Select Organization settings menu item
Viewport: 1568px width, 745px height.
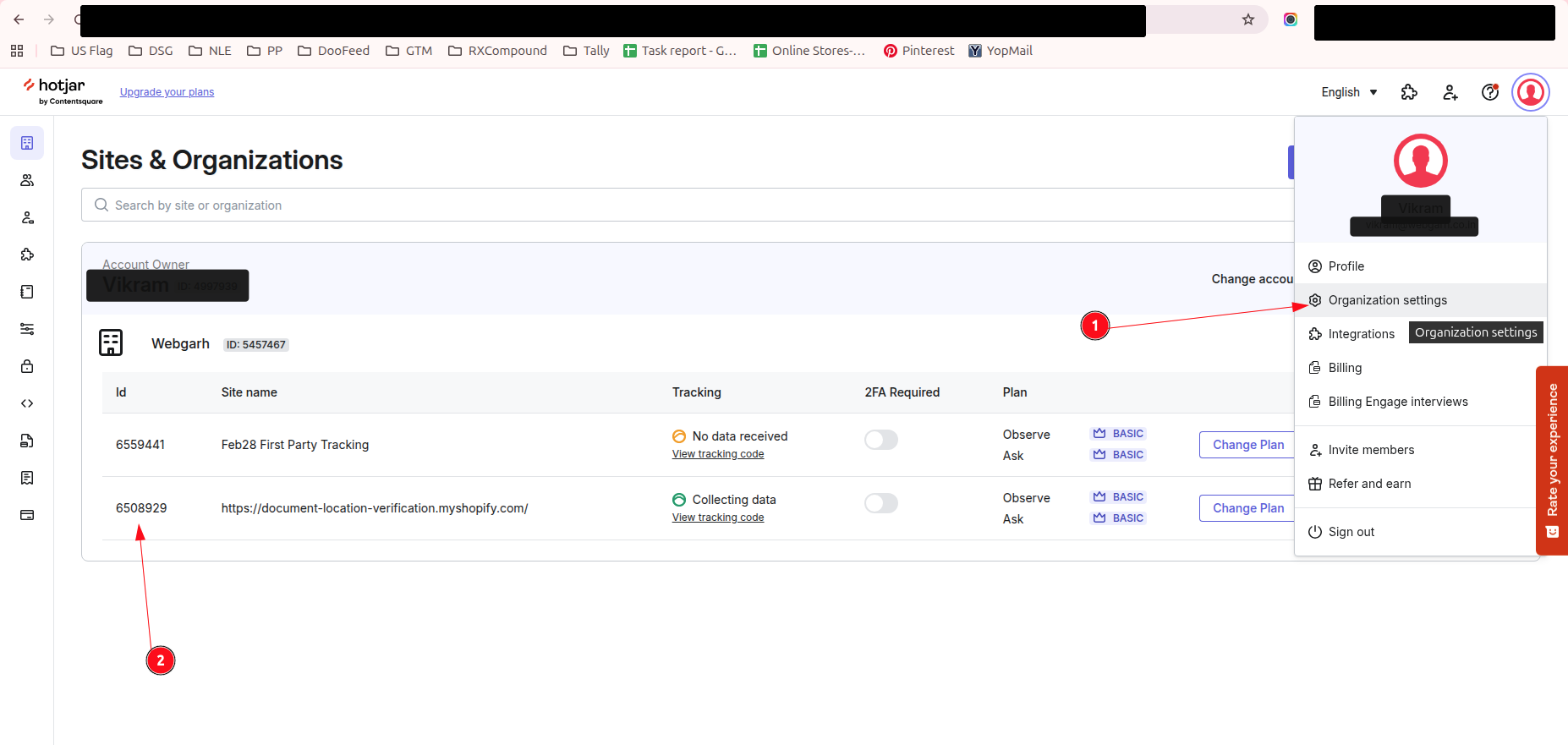coord(1421,300)
